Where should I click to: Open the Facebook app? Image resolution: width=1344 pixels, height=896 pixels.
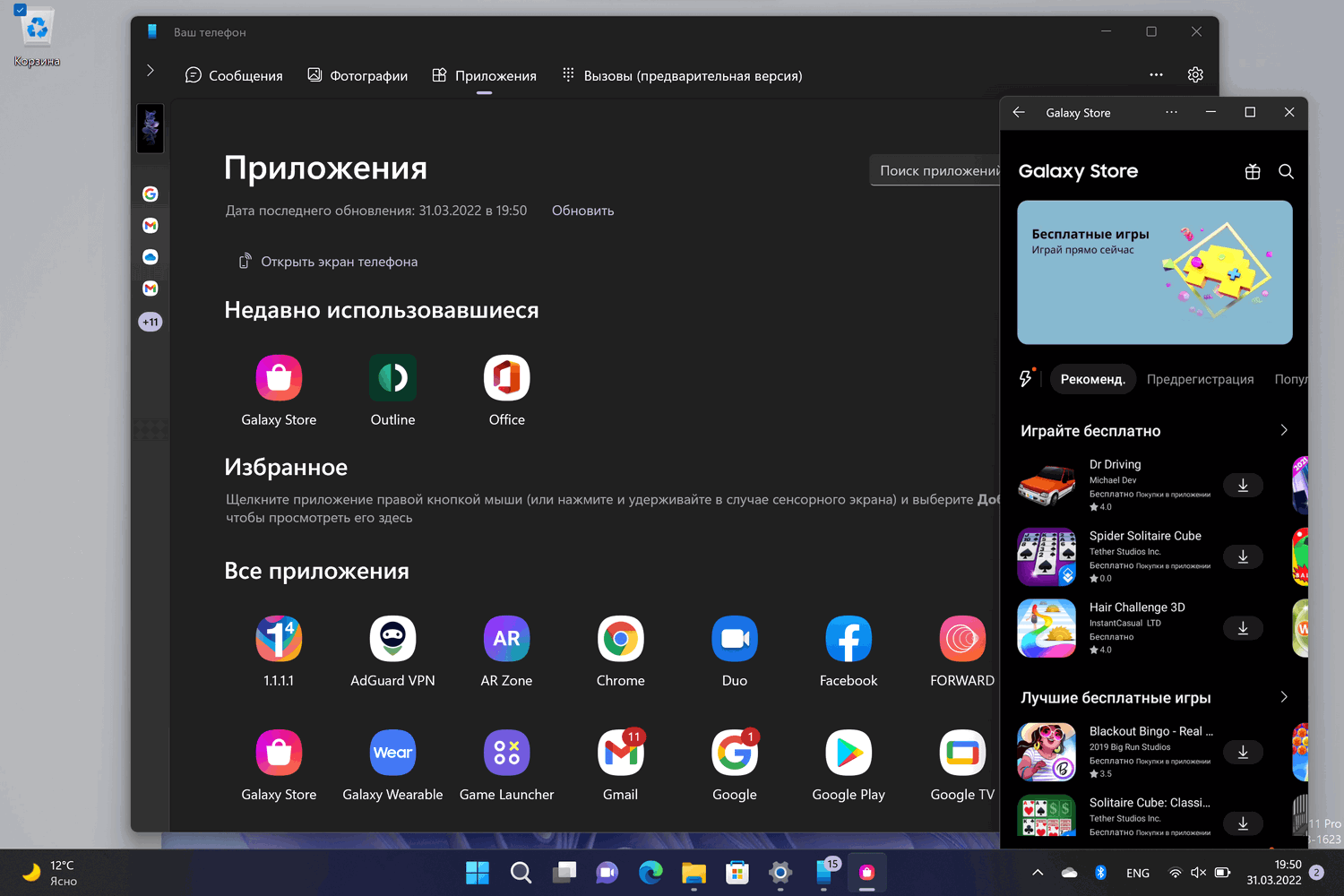(x=849, y=639)
